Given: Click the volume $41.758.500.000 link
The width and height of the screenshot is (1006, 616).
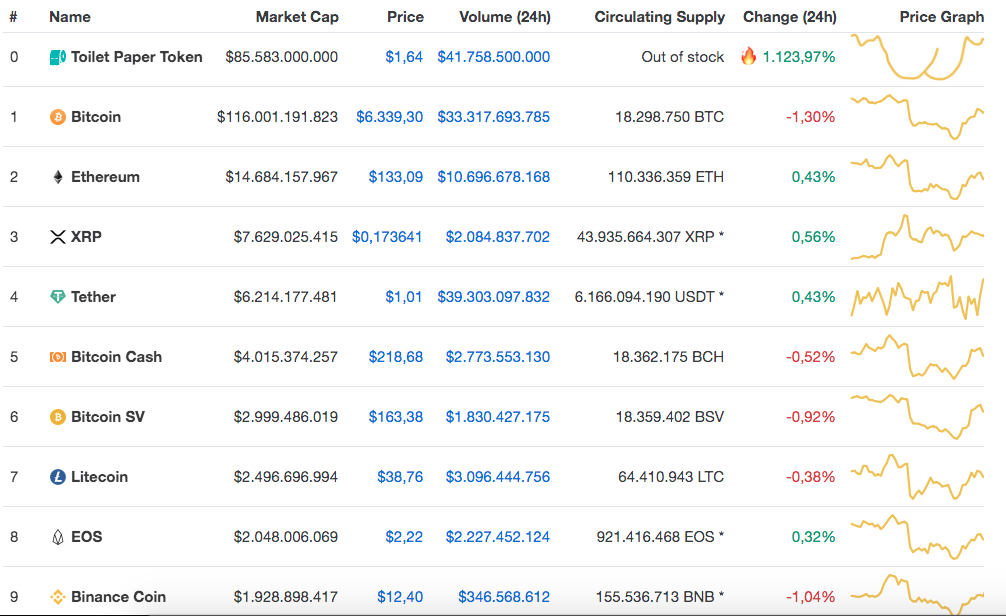Looking at the screenshot, I should tap(493, 57).
